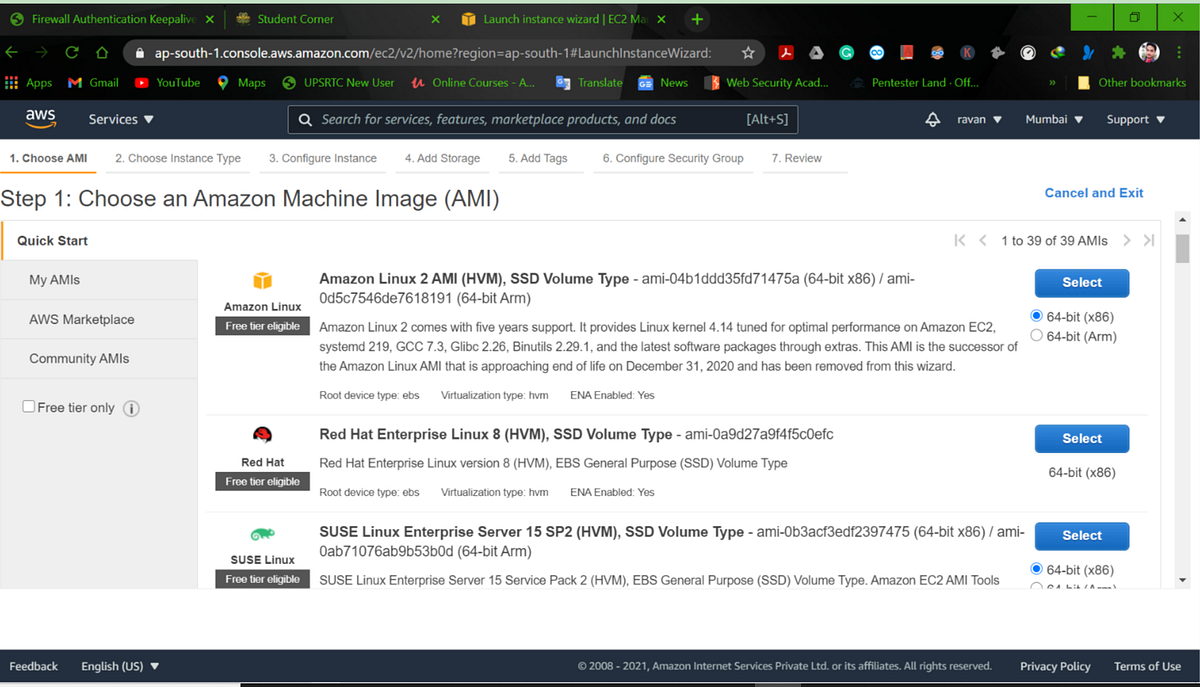1200x687 pixels.
Task: Open notifications via the bell icon
Action: click(x=932, y=118)
